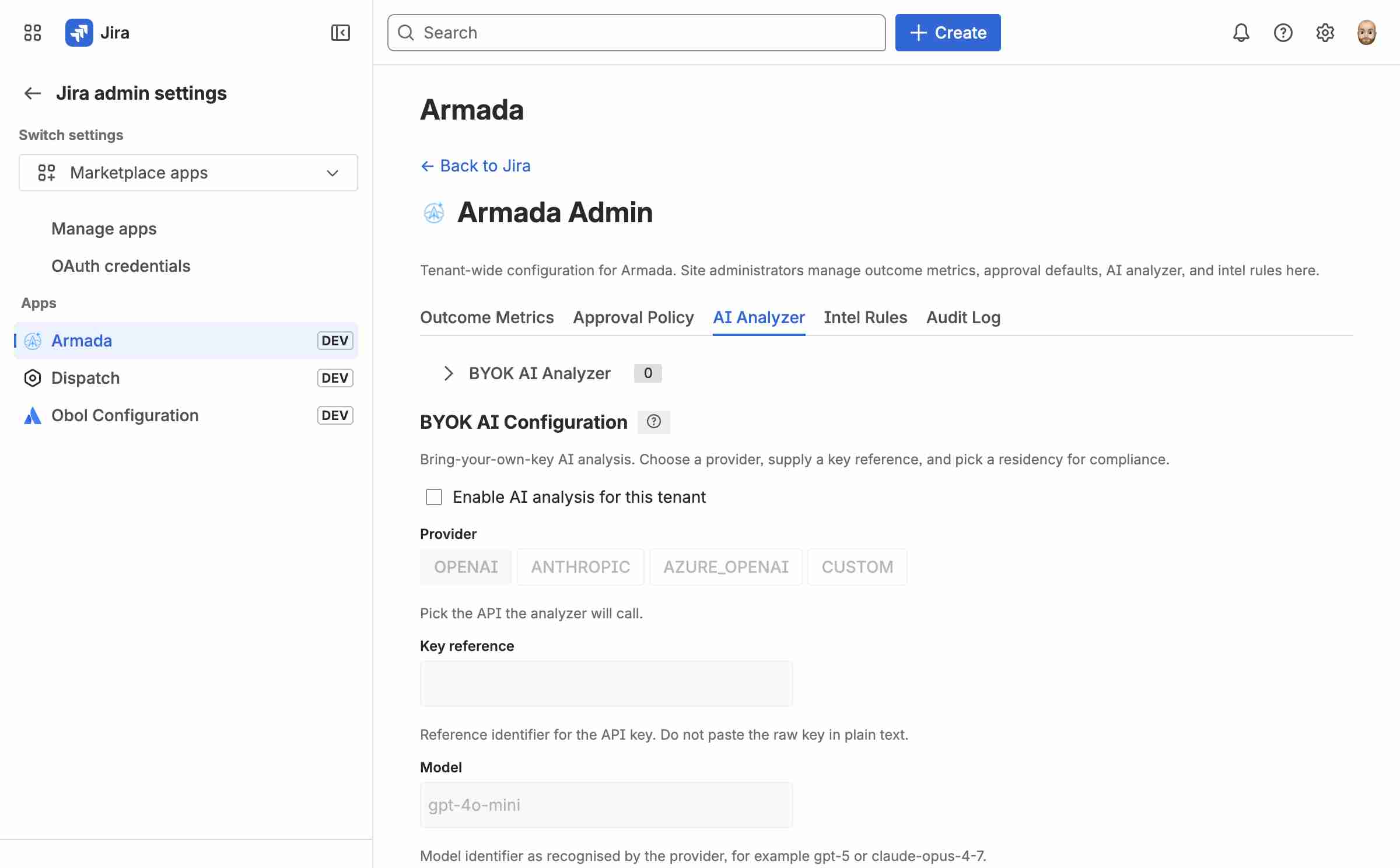Viewport: 1400px width, 868px height.
Task: Select Armada in the Apps list
Action: coord(186,341)
